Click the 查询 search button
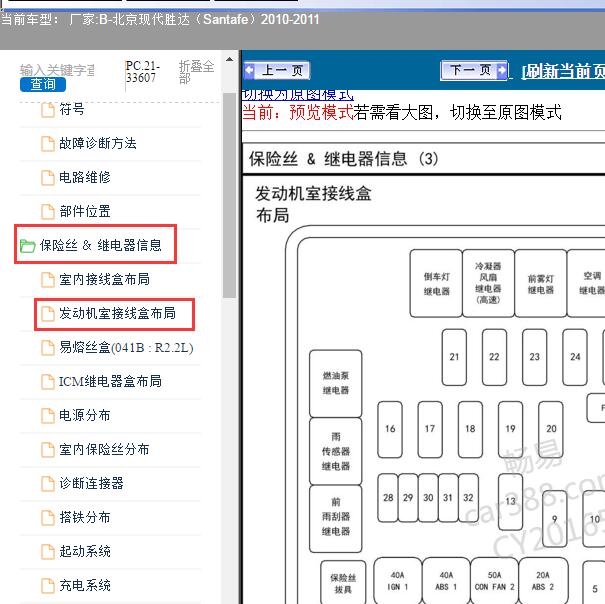Screen dimensions: 605x604 click(x=43, y=84)
